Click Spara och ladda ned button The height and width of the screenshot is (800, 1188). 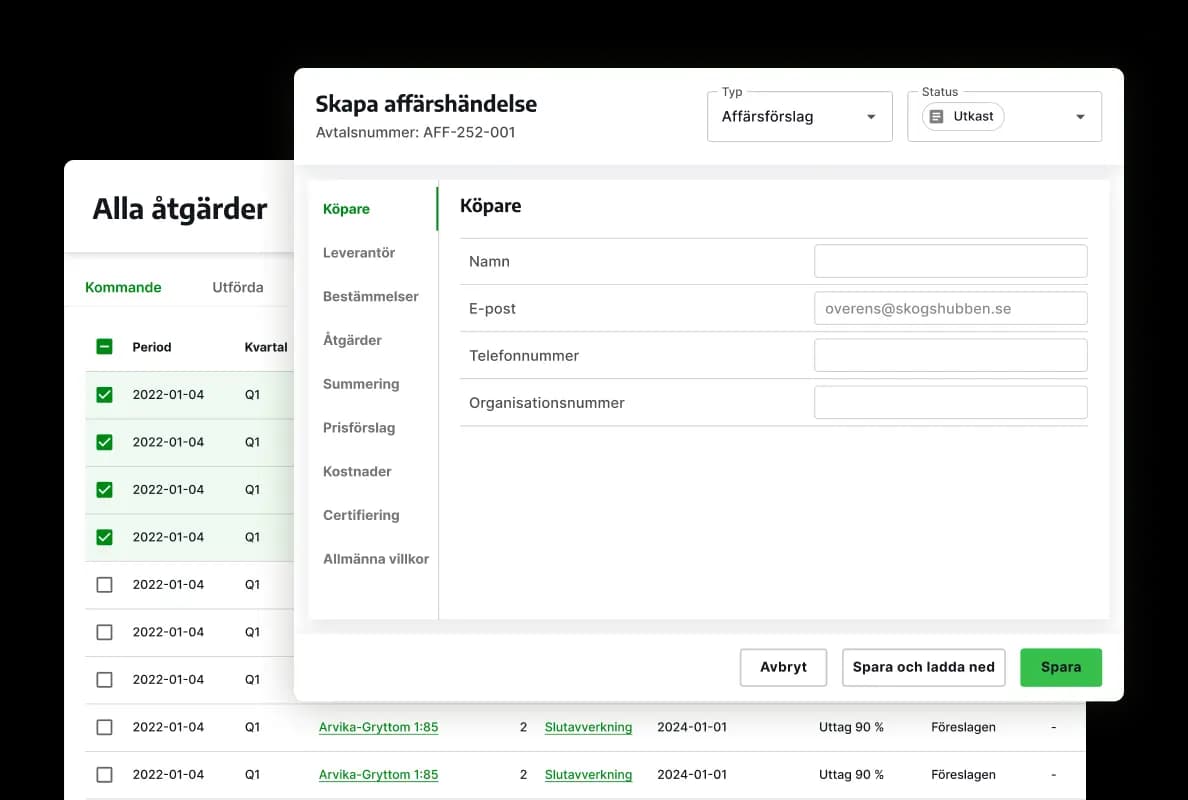[923, 667]
